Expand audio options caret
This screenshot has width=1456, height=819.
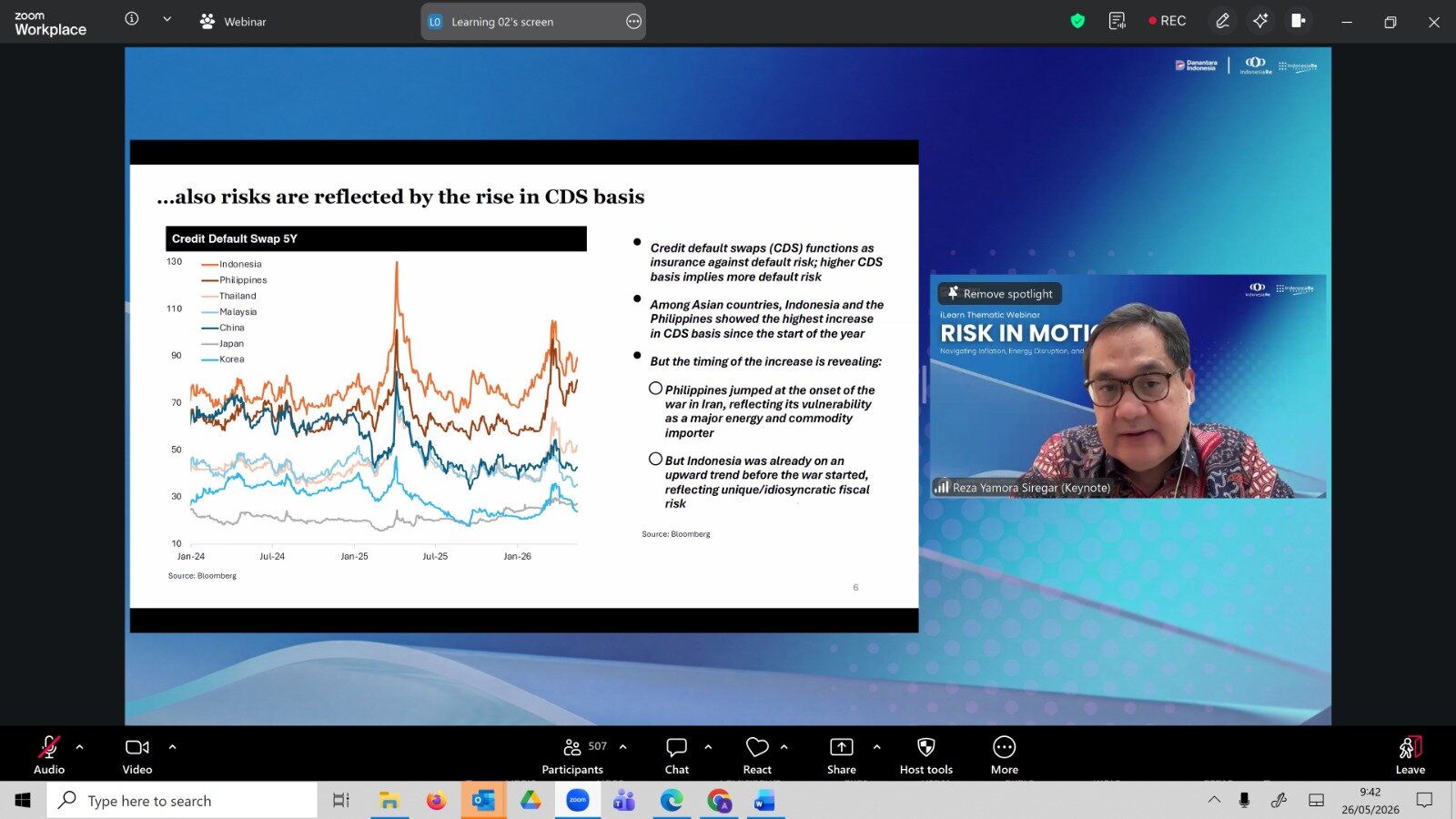pyautogui.click(x=79, y=747)
